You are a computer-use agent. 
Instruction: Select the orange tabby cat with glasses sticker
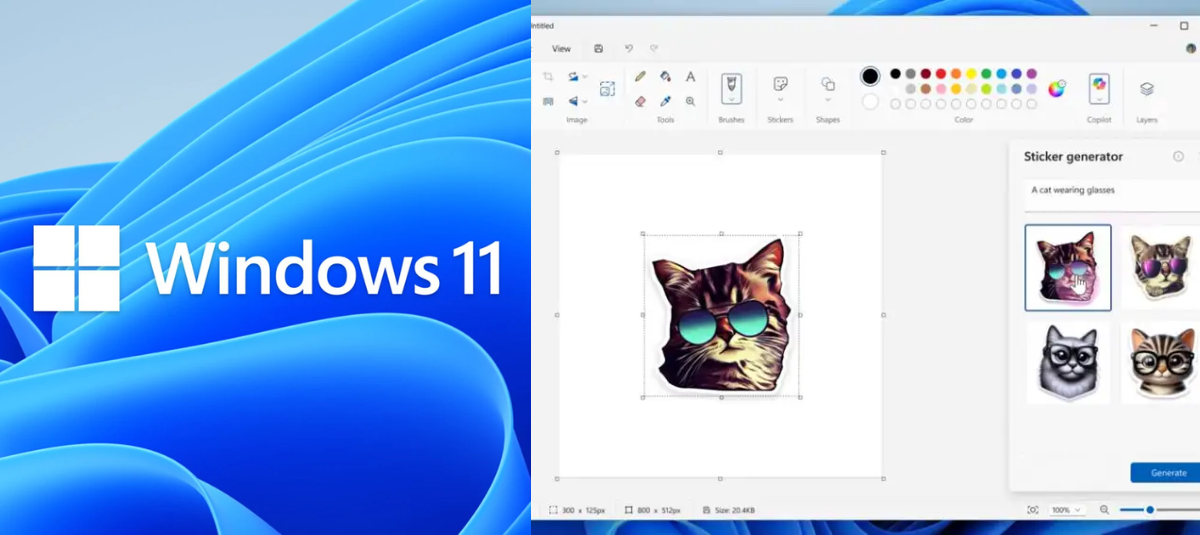[1160, 362]
